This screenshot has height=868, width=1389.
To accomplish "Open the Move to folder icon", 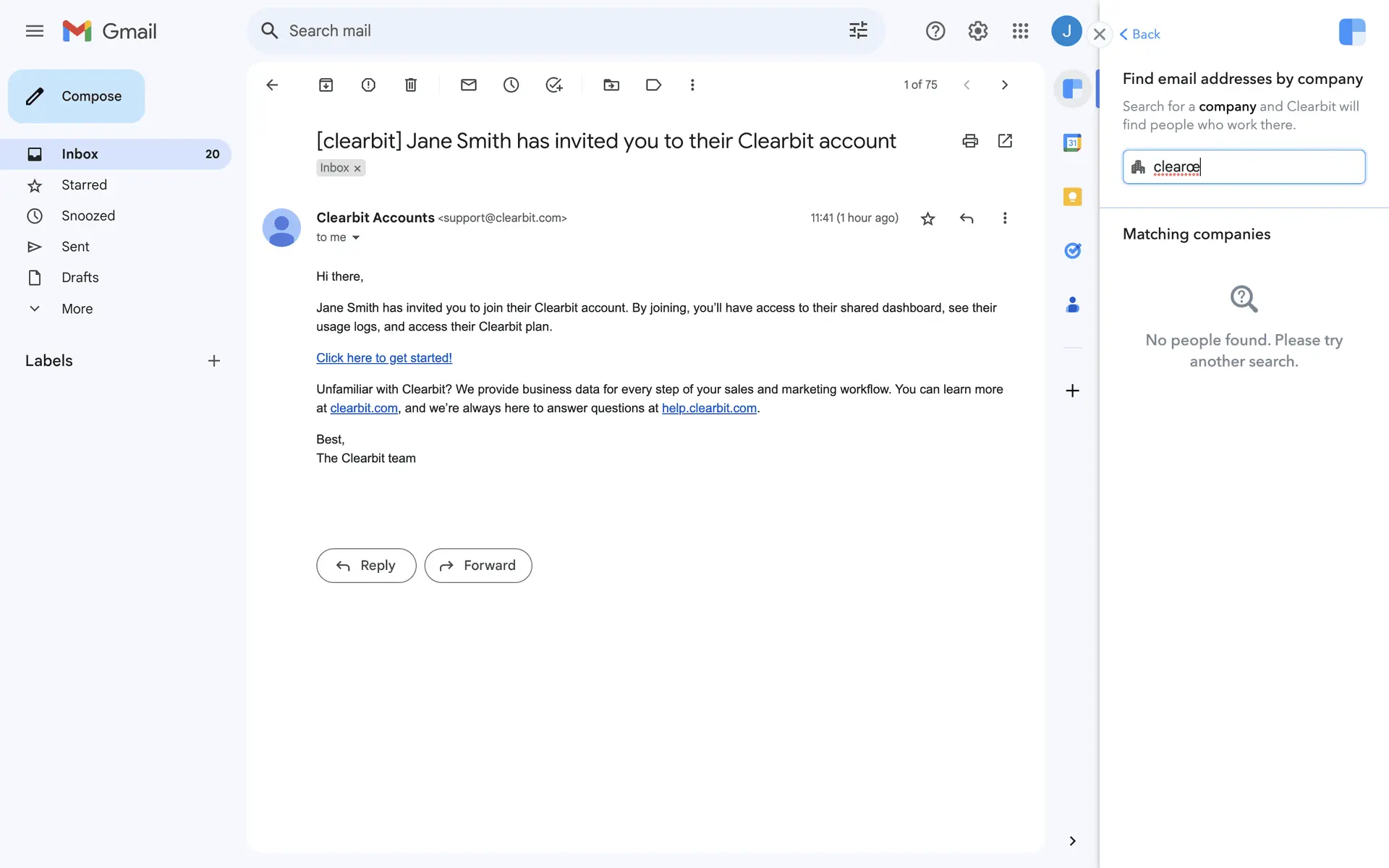I will tap(611, 85).
